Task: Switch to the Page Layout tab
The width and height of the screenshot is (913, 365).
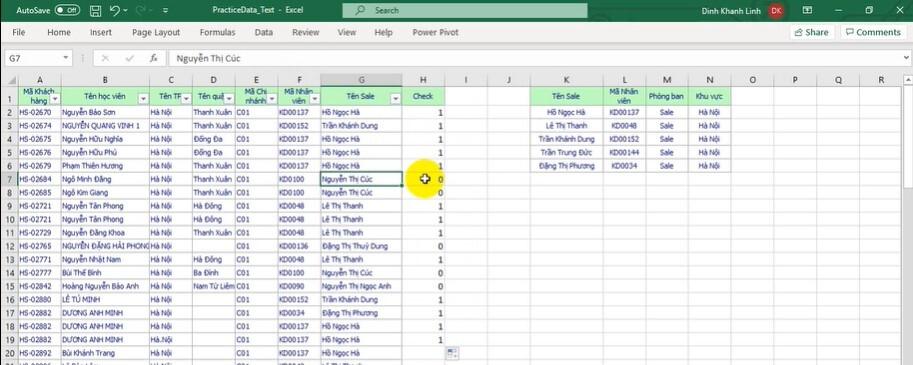Action: [156, 33]
